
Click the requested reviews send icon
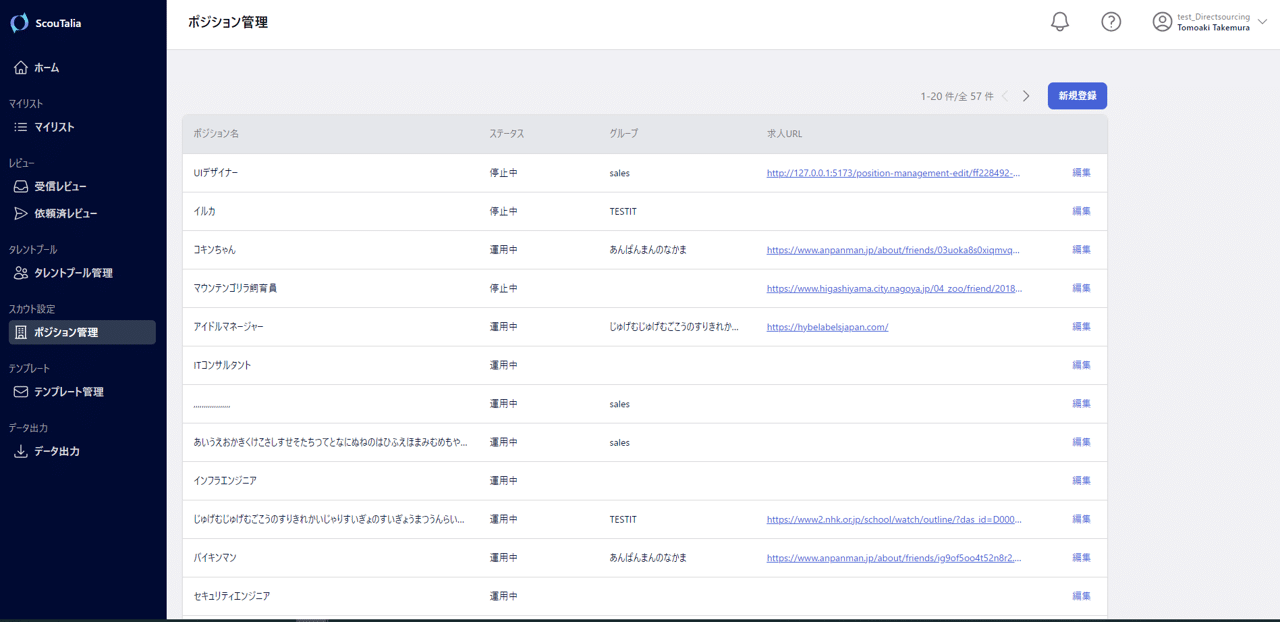coord(21,213)
